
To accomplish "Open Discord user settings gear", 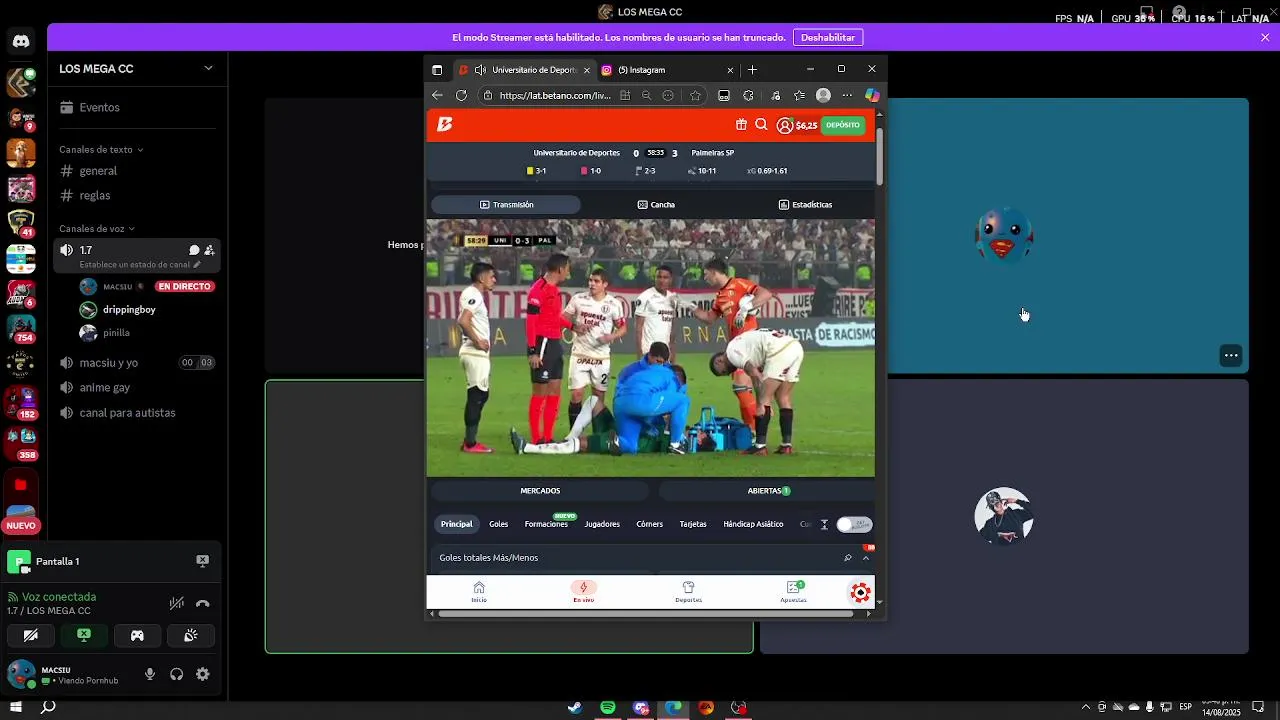I will [x=203, y=674].
